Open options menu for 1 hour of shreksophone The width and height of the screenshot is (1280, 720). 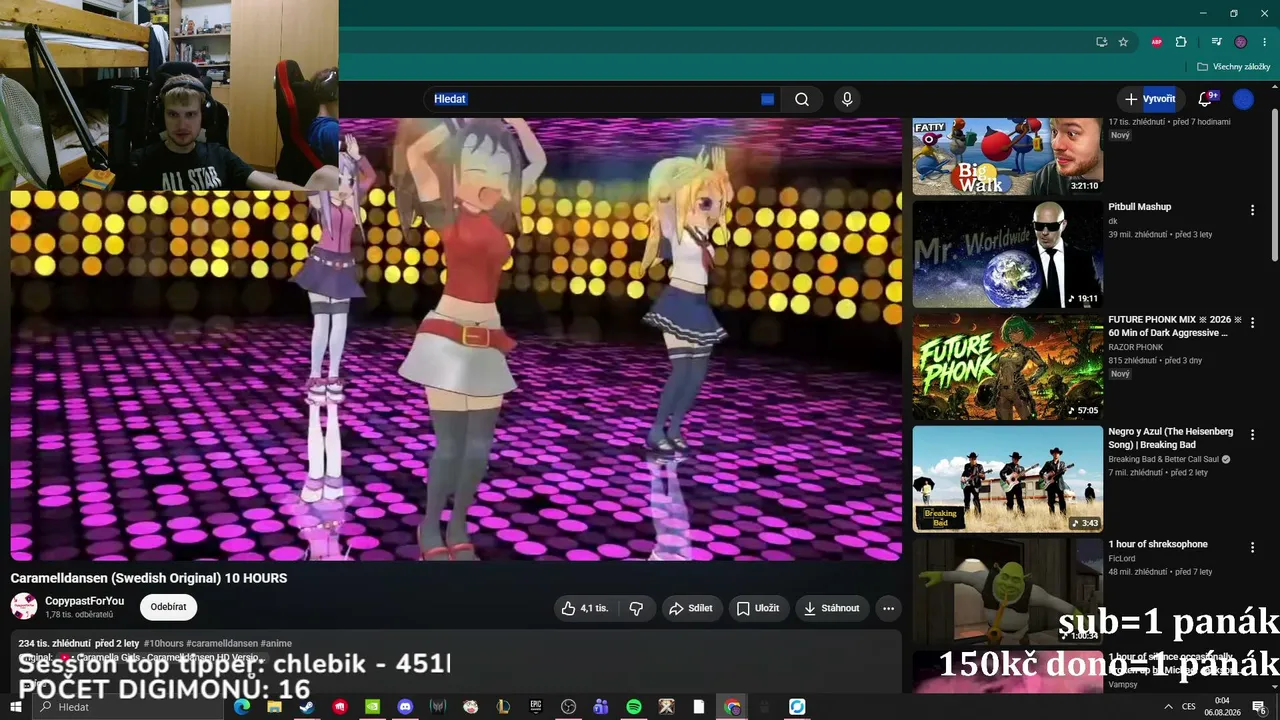1252,547
